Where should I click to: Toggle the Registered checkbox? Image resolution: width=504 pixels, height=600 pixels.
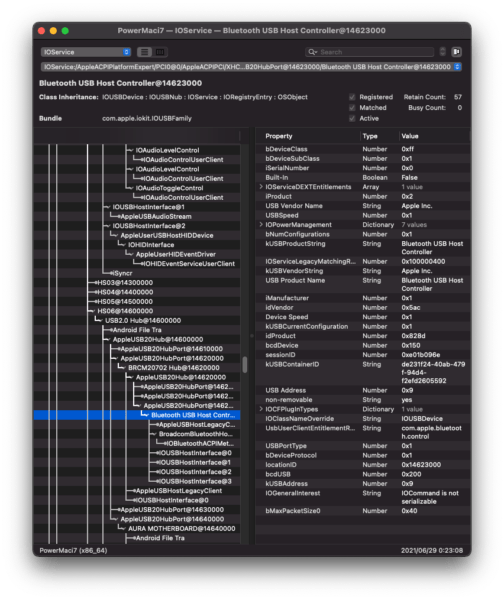pyautogui.click(x=352, y=97)
